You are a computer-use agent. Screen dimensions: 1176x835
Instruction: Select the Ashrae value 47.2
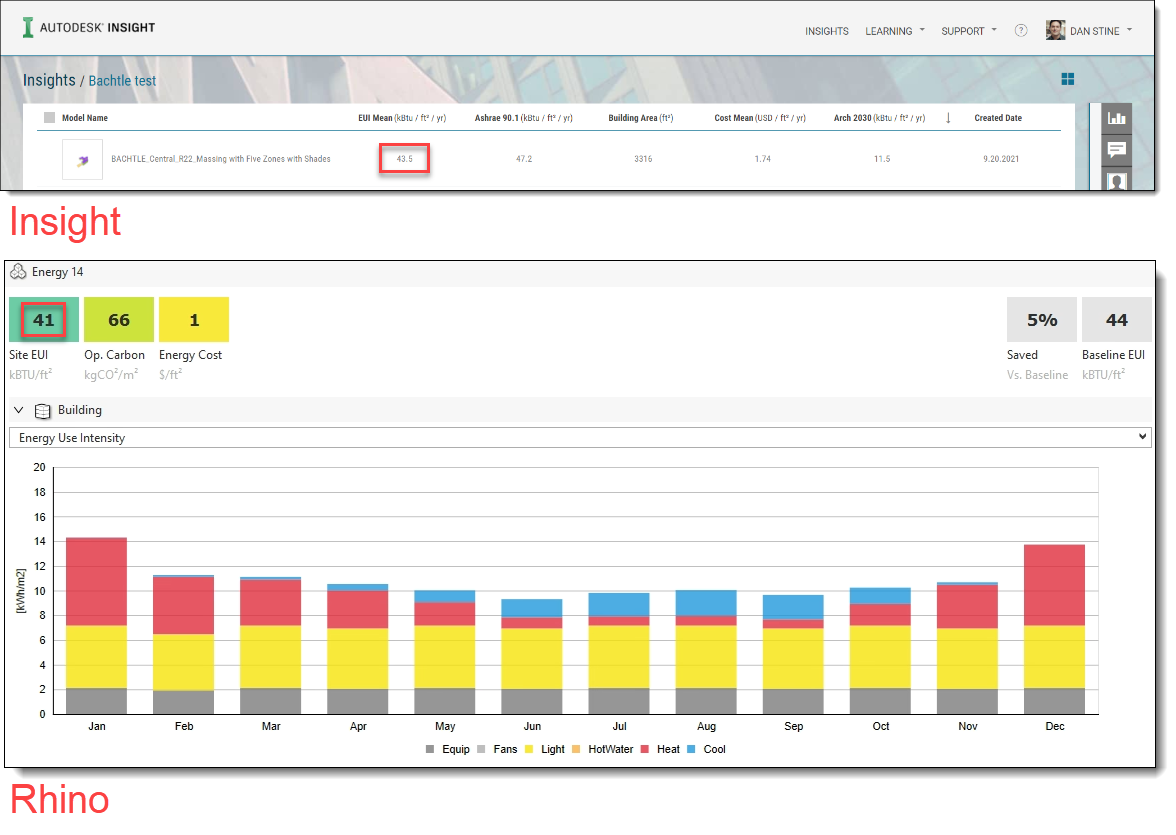[524, 159]
